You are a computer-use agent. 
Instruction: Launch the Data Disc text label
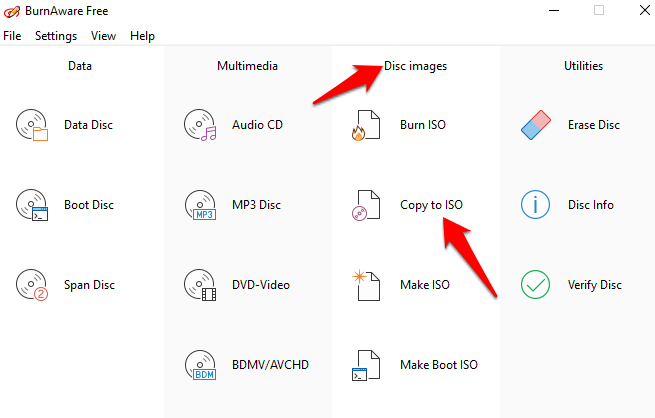(89, 125)
